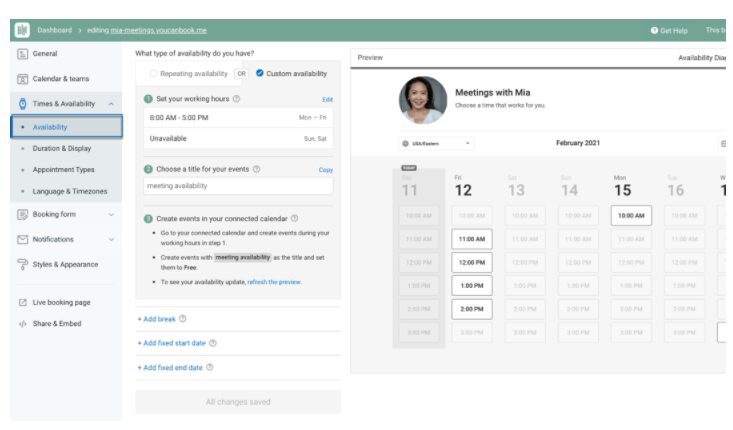Select Custom availability radio option

(260, 73)
